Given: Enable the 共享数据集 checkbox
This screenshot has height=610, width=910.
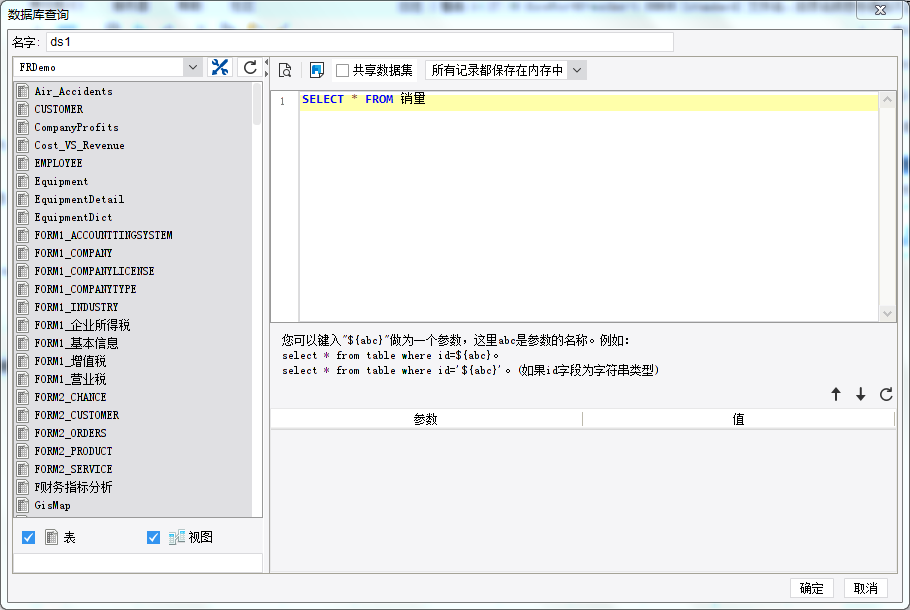Looking at the screenshot, I should (x=342, y=70).
